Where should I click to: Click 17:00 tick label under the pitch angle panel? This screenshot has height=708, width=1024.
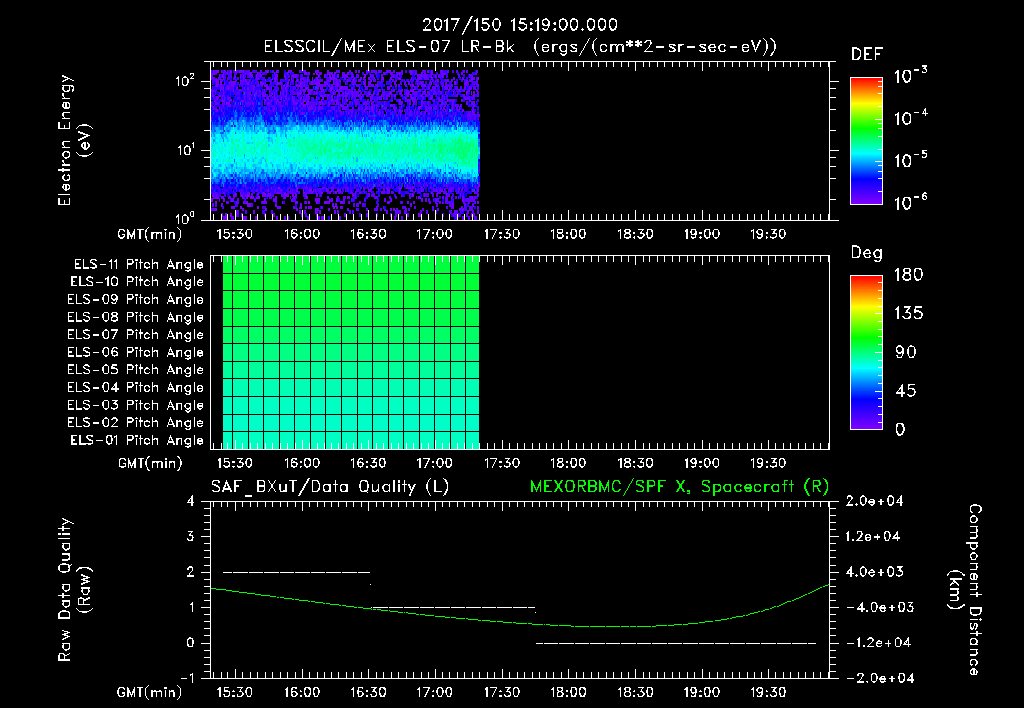[434, 463]
